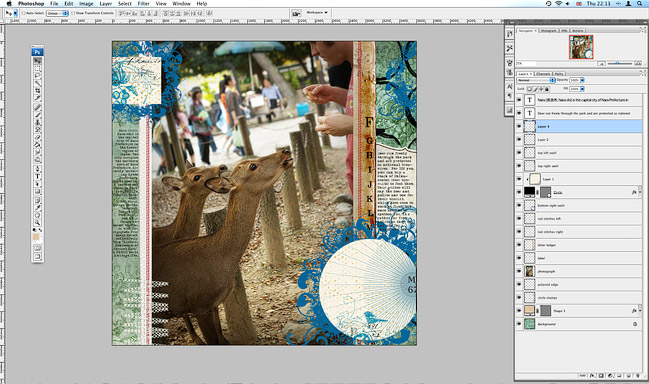
Task: Select the Rectangular Marquee tool
Action: (37, 68)
